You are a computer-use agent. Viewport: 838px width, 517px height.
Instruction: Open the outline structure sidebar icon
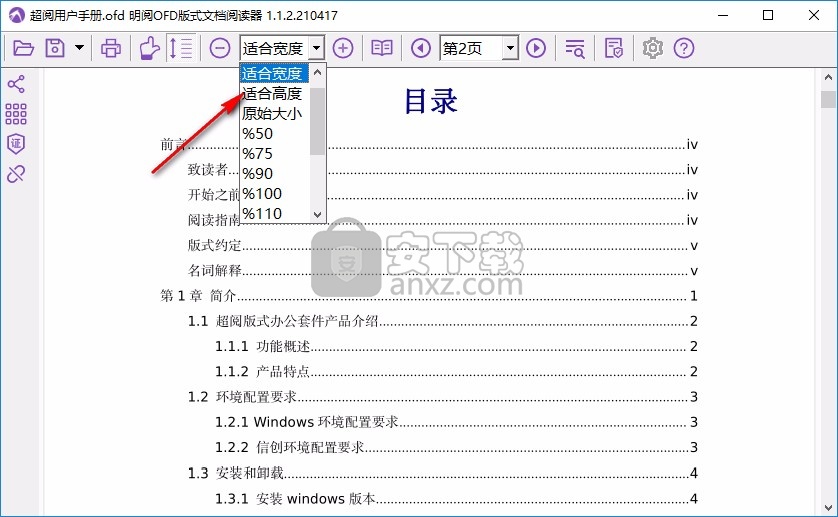pos(16,84)
